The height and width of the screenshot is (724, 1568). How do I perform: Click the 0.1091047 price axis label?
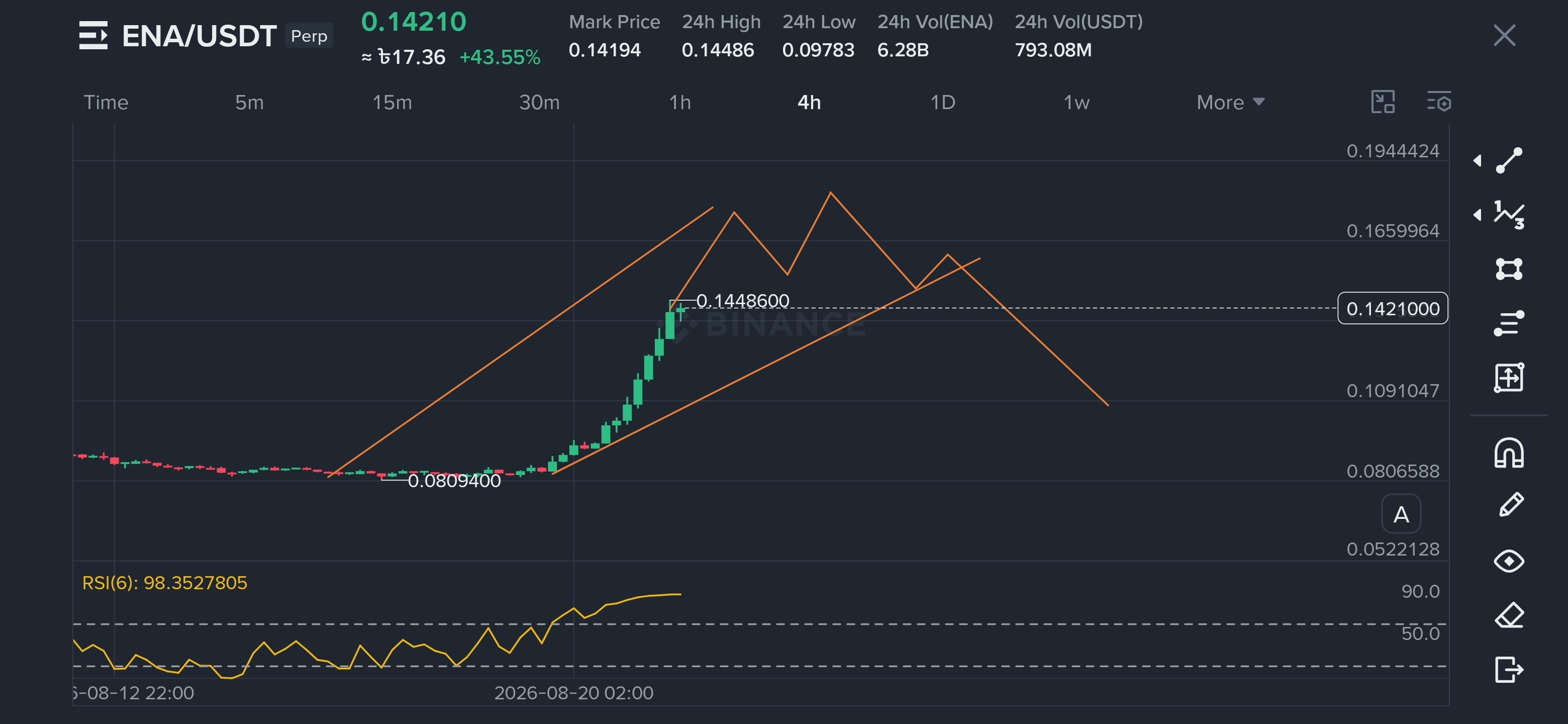(x=1393, y=391)
